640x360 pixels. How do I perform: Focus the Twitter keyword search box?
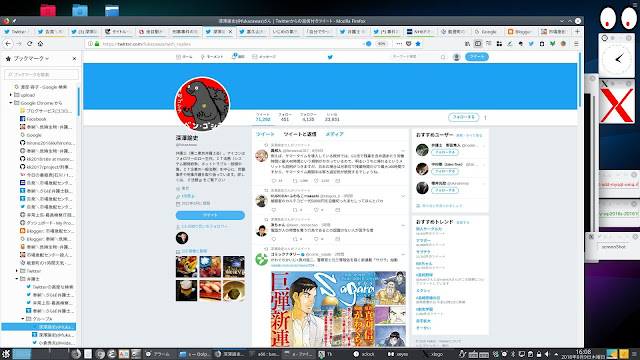coord(418,57)
